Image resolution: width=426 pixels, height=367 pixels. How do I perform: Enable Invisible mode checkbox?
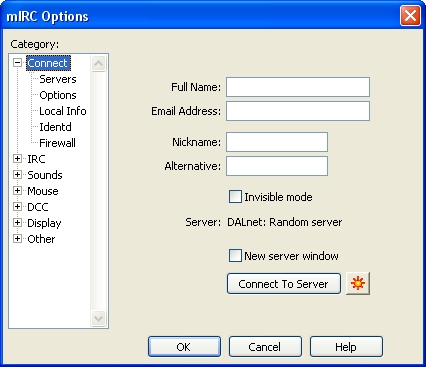pos(235,197)
